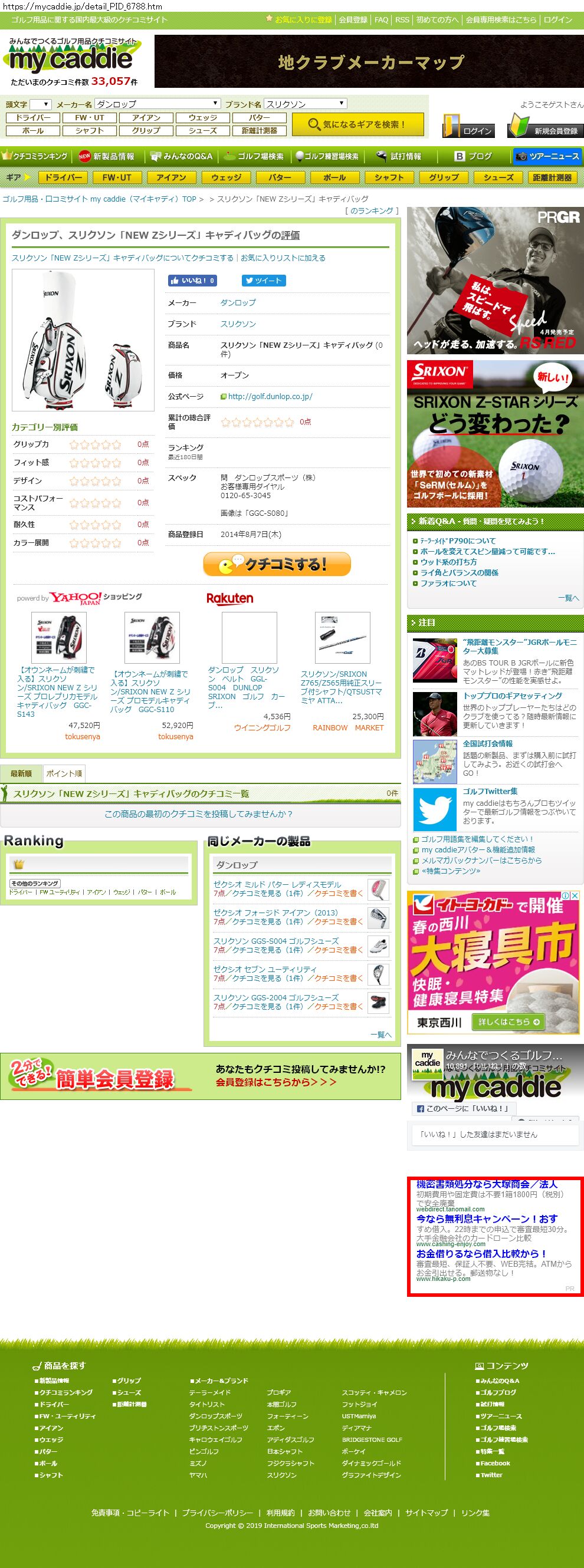584x1568 pixels.
Task: Click the FW・UT tab in the yellow ギア bar
Action: coord(116,177)
